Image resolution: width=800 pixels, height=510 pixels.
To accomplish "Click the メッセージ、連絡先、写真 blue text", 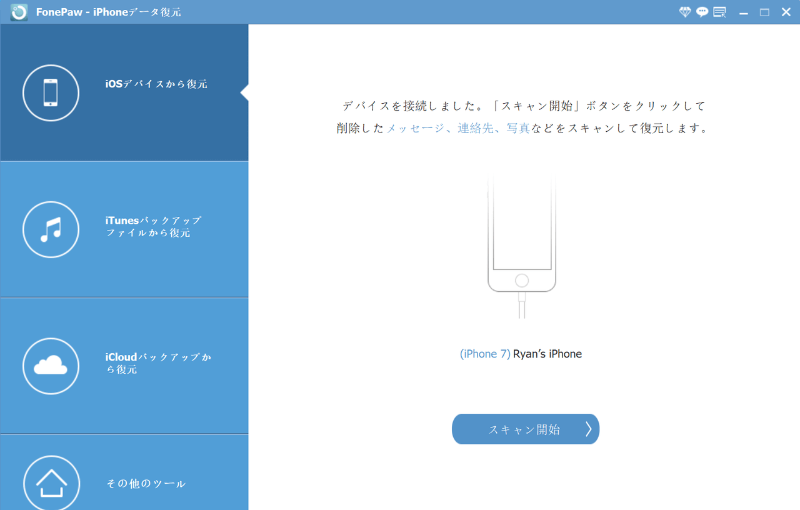I will [x=458, y=128].
